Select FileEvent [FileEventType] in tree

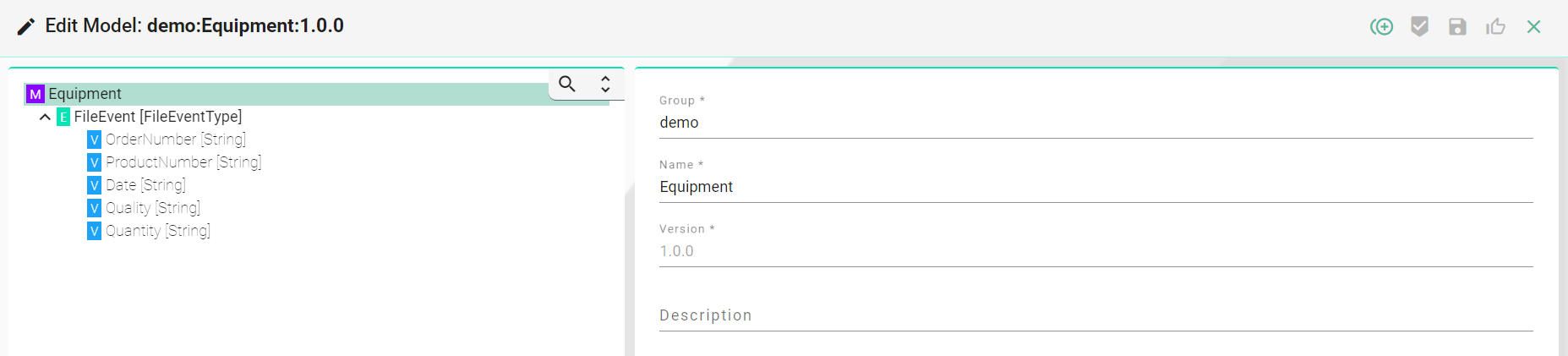[158, 117]
